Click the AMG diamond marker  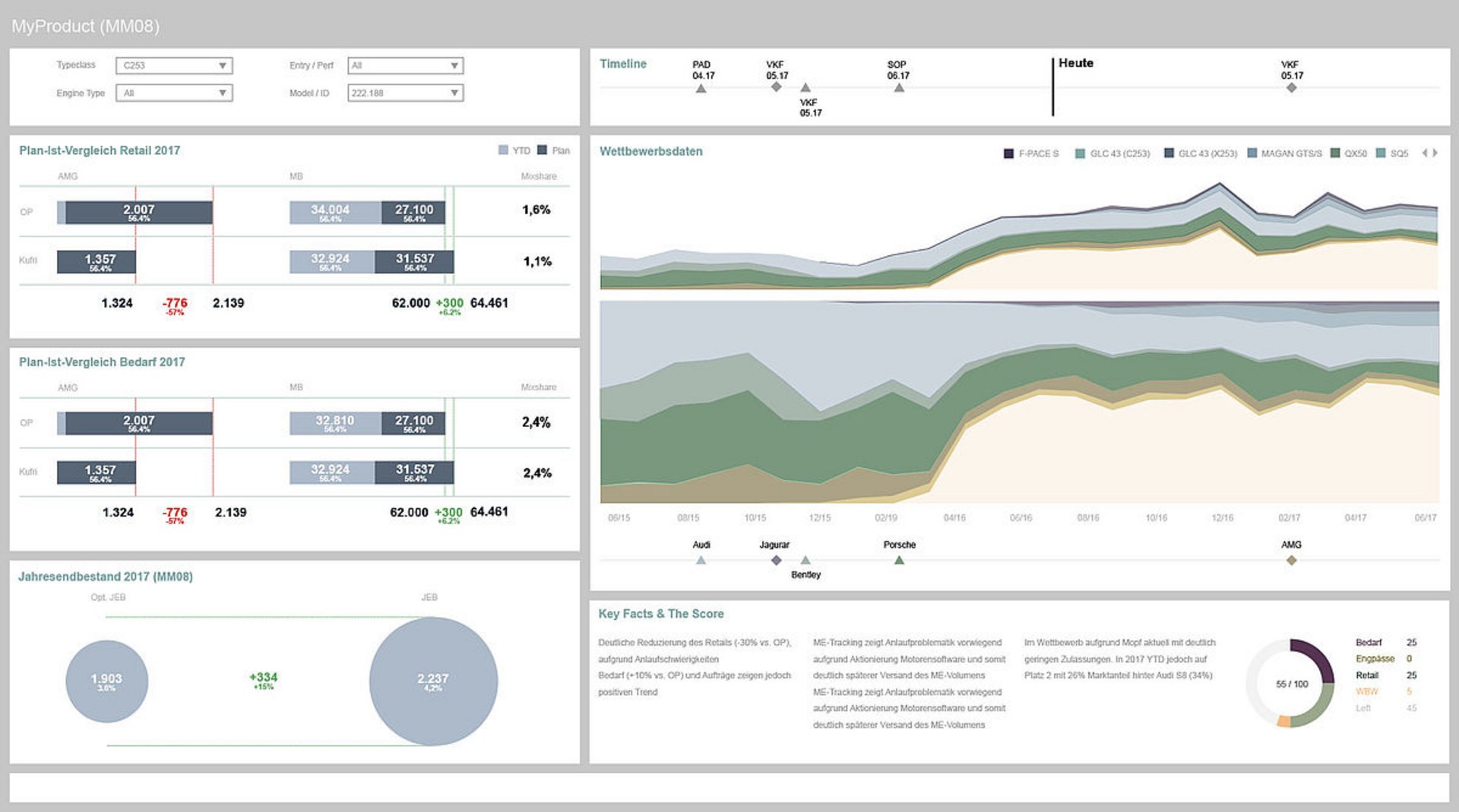click(1291, 561)
